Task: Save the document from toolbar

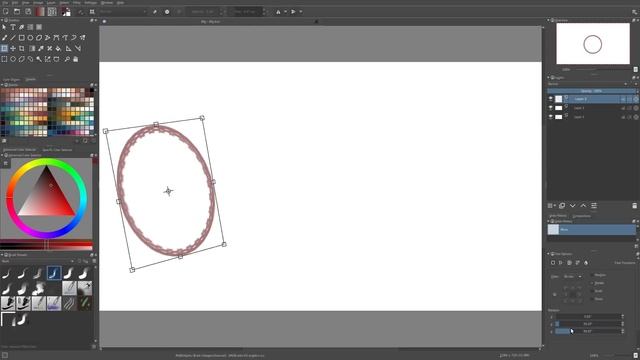Action: click(28, 11)
